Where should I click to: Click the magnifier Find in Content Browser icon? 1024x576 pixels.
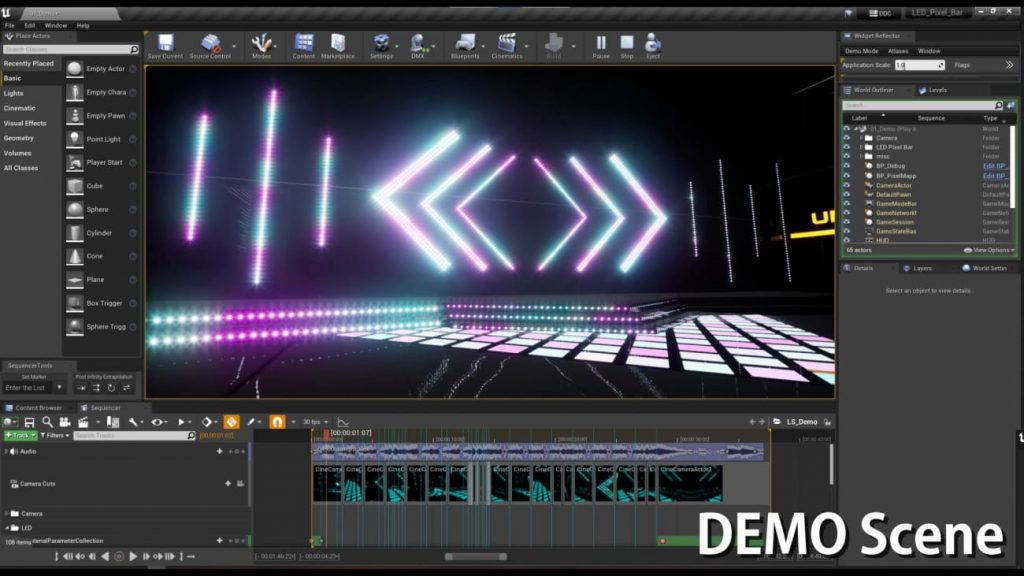(47, 423)
